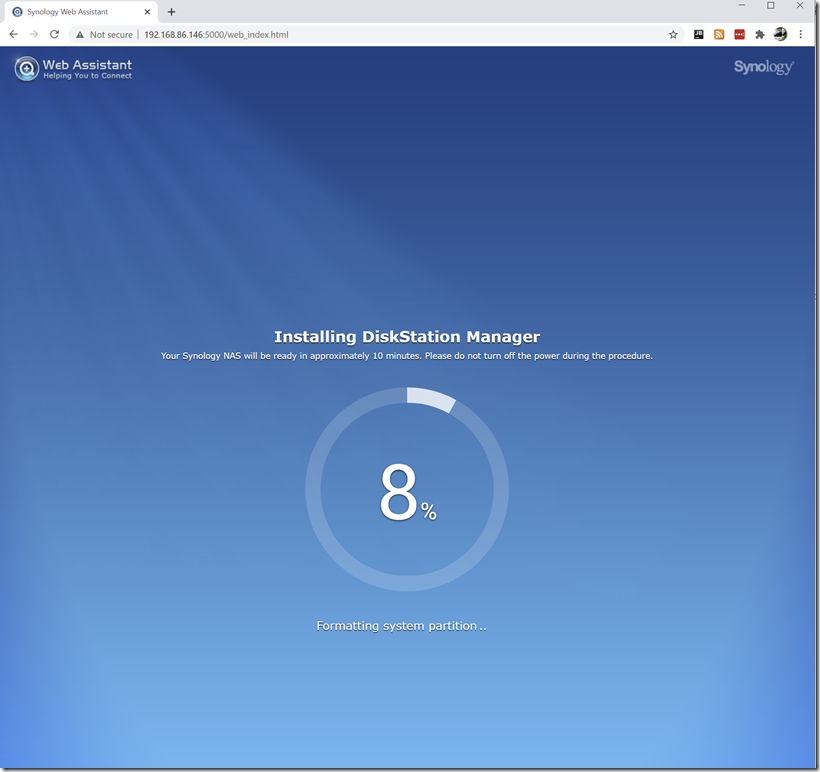Image resolution: width=820 pixels, height=772 pixels.
Task: Click the Not secure warning icon
Action: point(80,35)
